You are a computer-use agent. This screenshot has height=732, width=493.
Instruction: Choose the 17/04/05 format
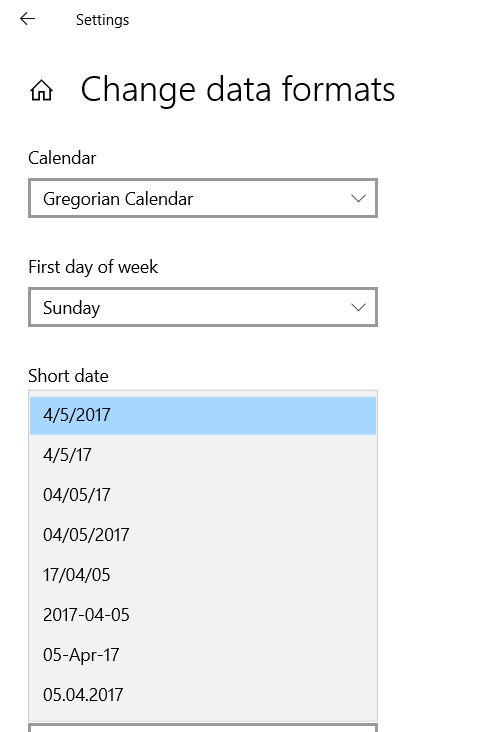[x=203, y=575]
